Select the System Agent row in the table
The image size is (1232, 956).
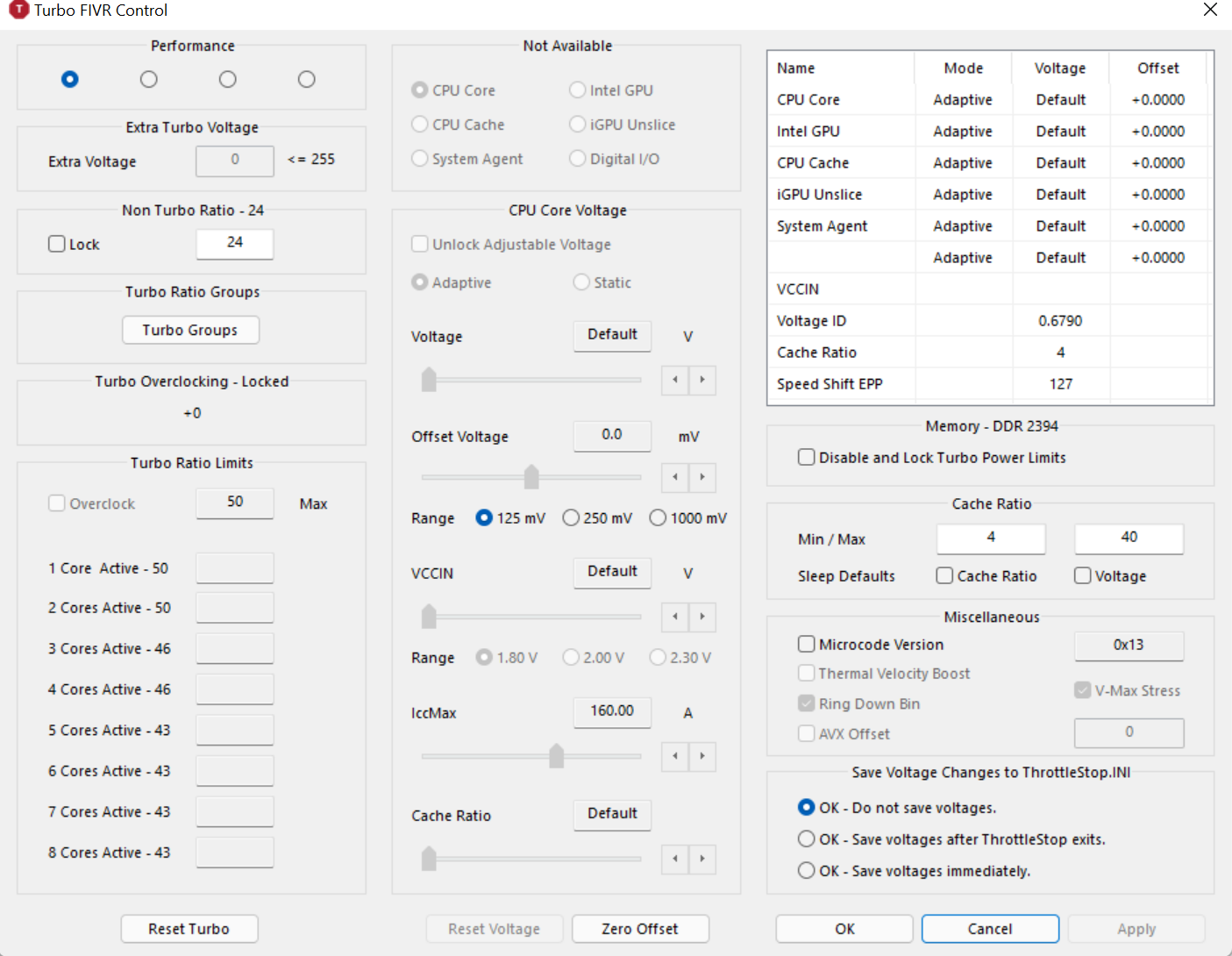[x=987, y=226]
